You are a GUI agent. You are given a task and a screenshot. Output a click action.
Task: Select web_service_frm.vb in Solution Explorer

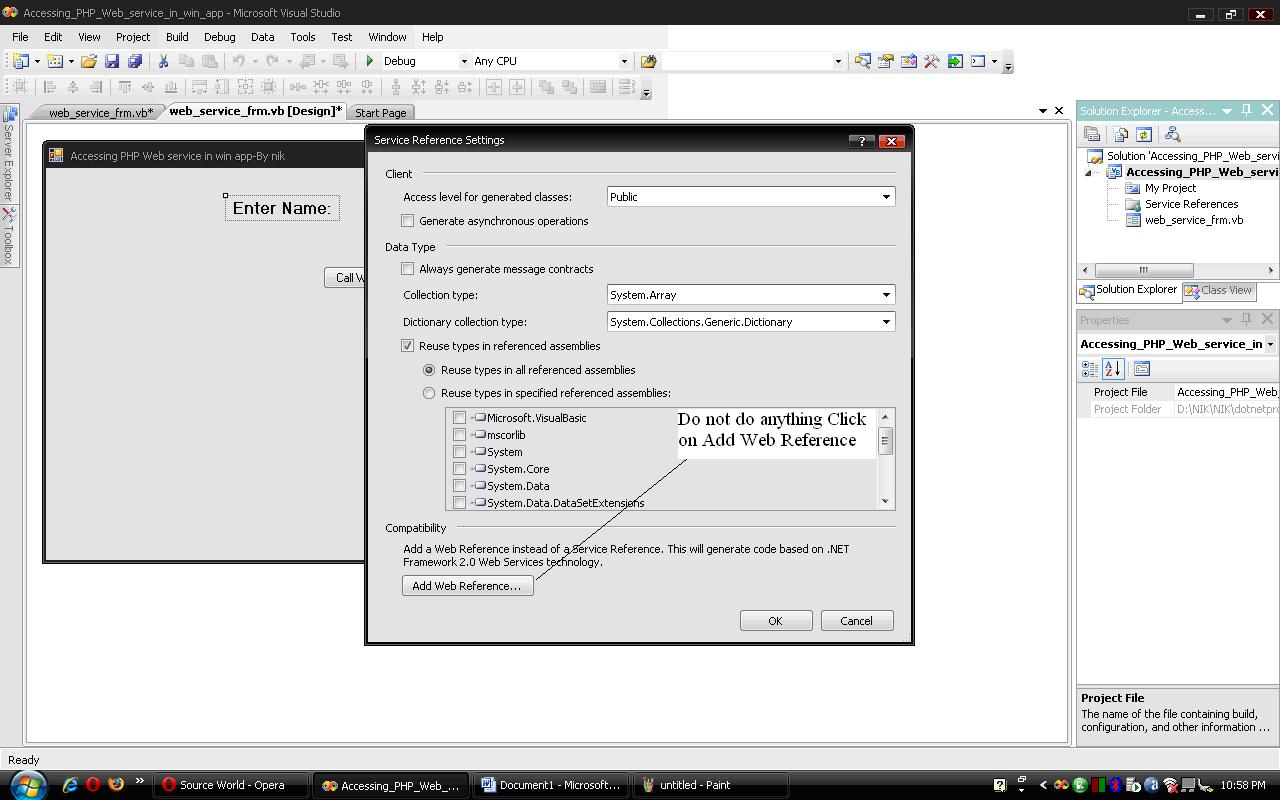point(1194,220)
